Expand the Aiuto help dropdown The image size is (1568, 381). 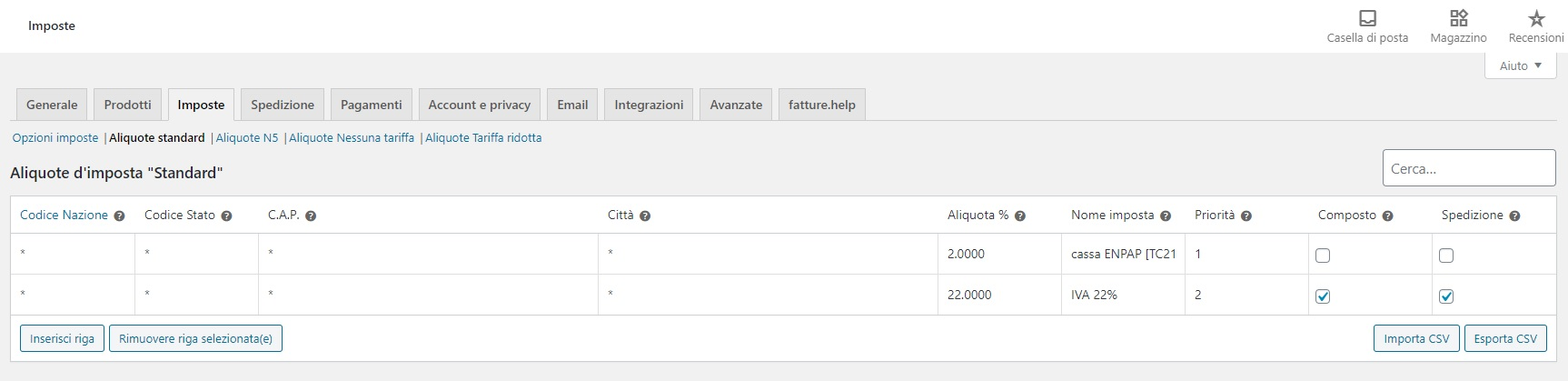pos(1521,65)
